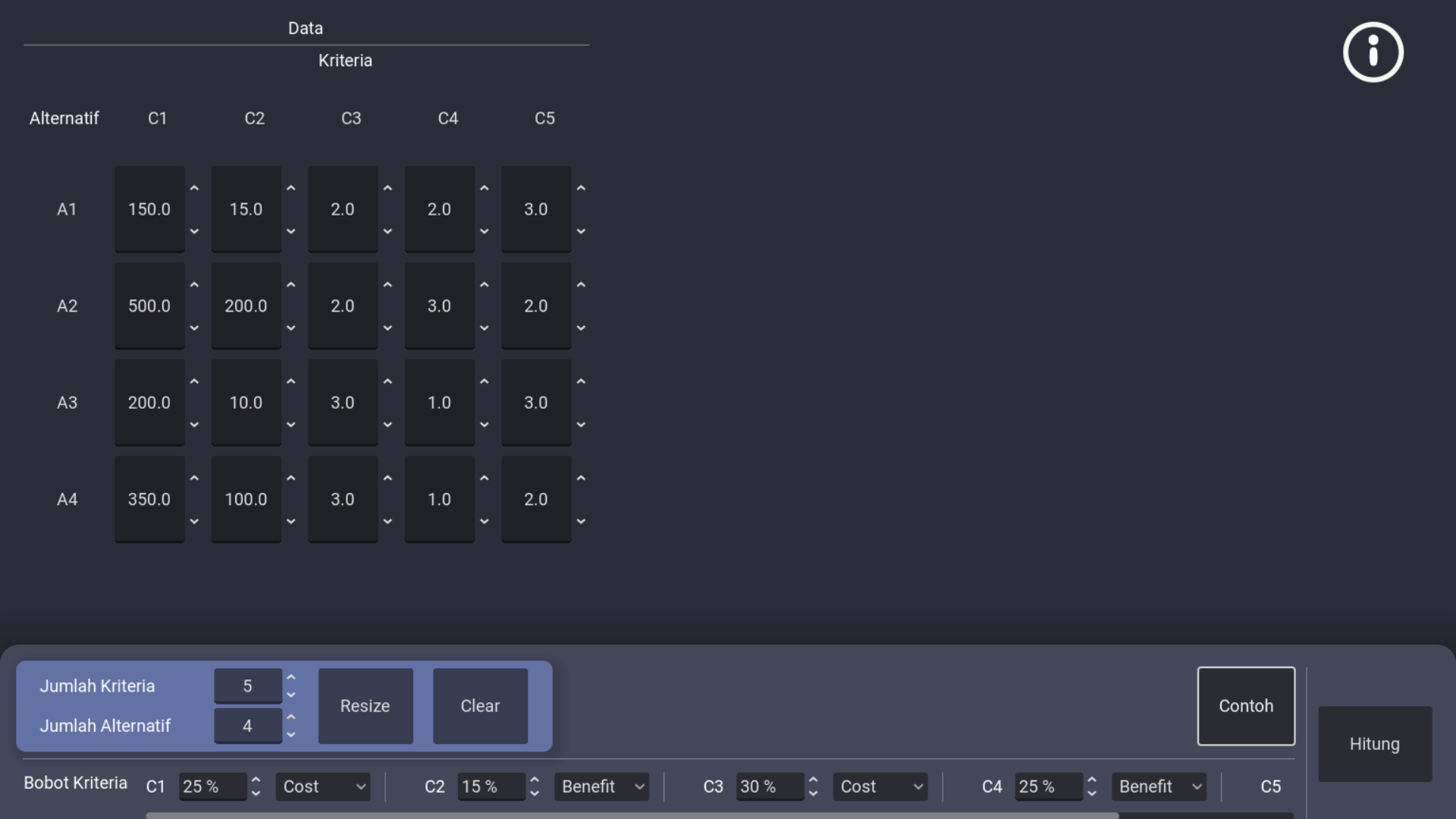Focus the Jumlah Alternatif number field
Screen dimensions: 1456x819
(248, 726)
